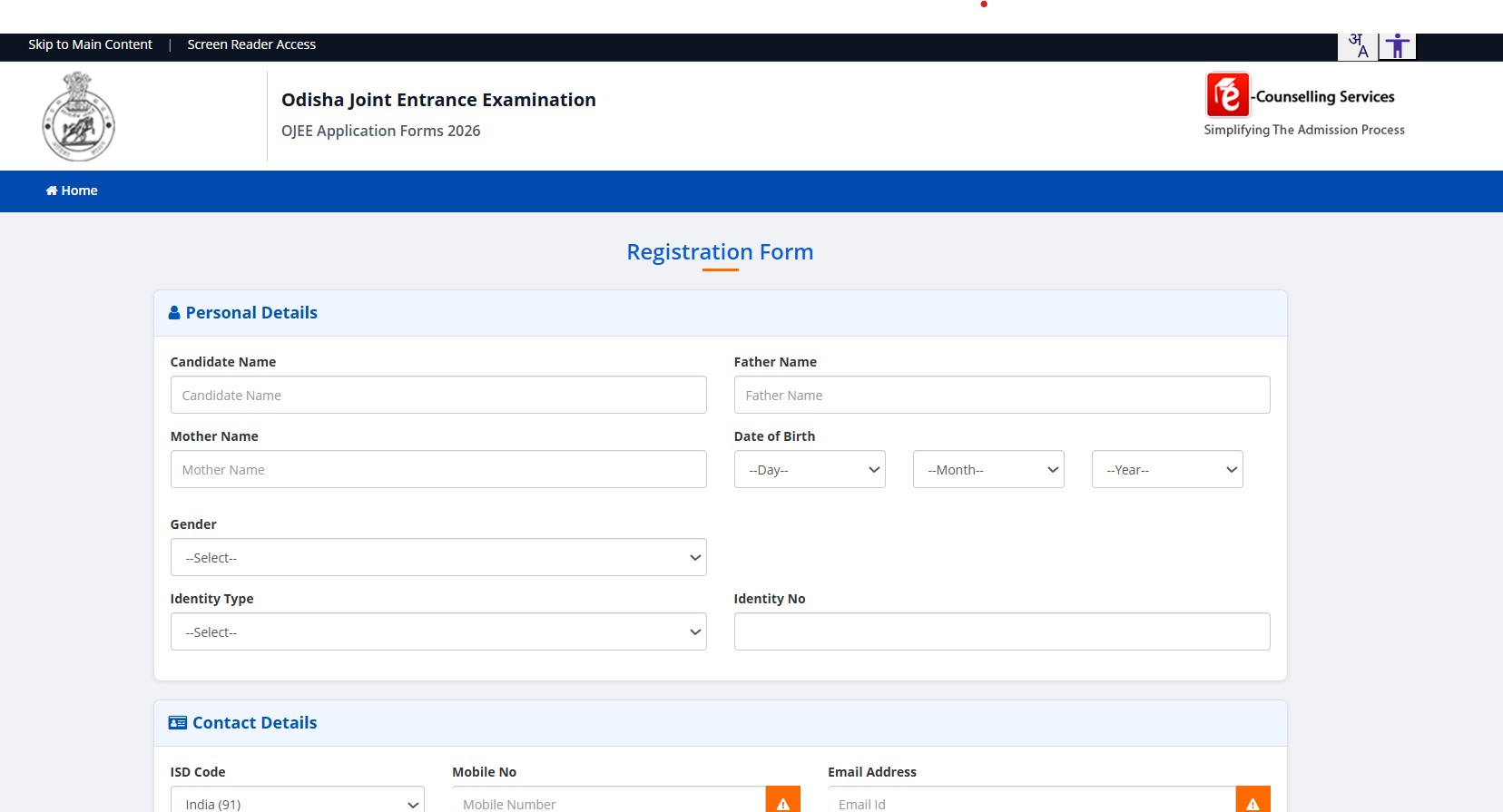Open Screen Reader Access link
This screenshot has height=812, width=1503.
click(251, 44)
